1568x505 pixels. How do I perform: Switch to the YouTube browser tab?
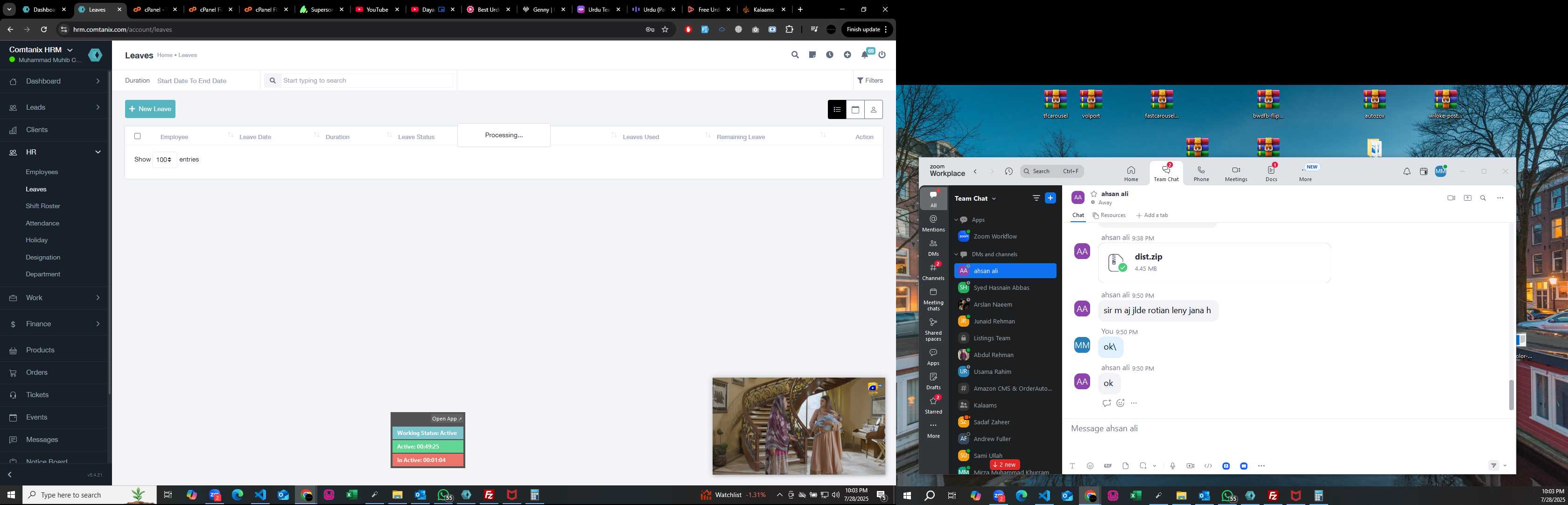pos(378,10)
